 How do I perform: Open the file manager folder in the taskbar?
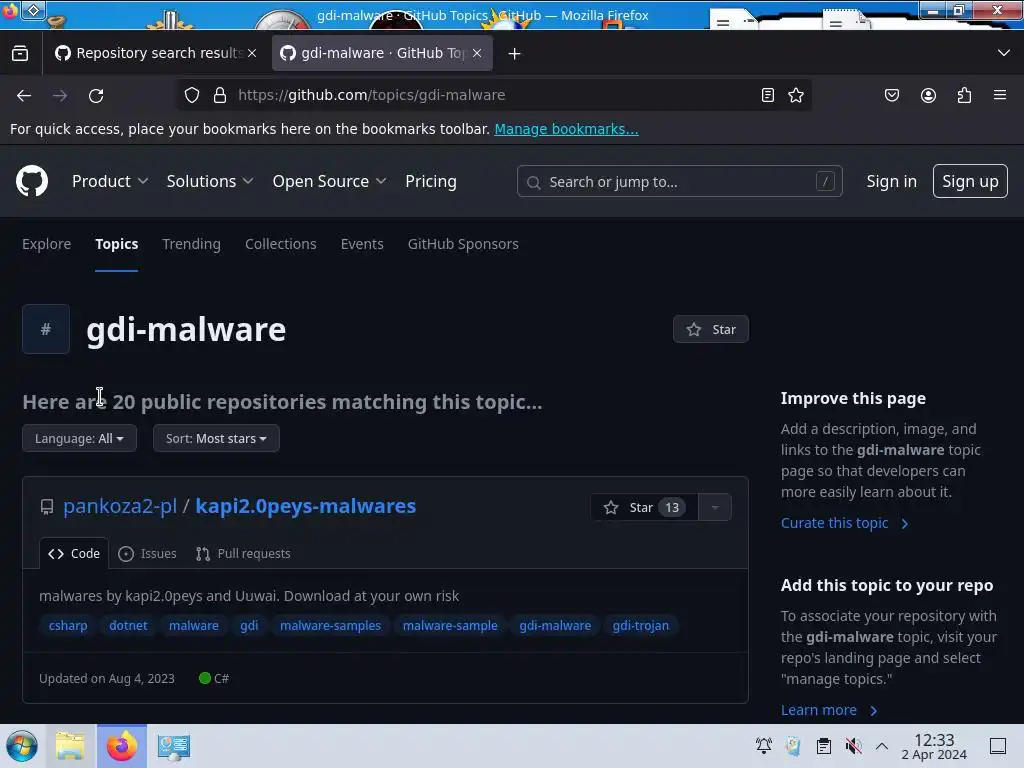(x=70, y=746)
